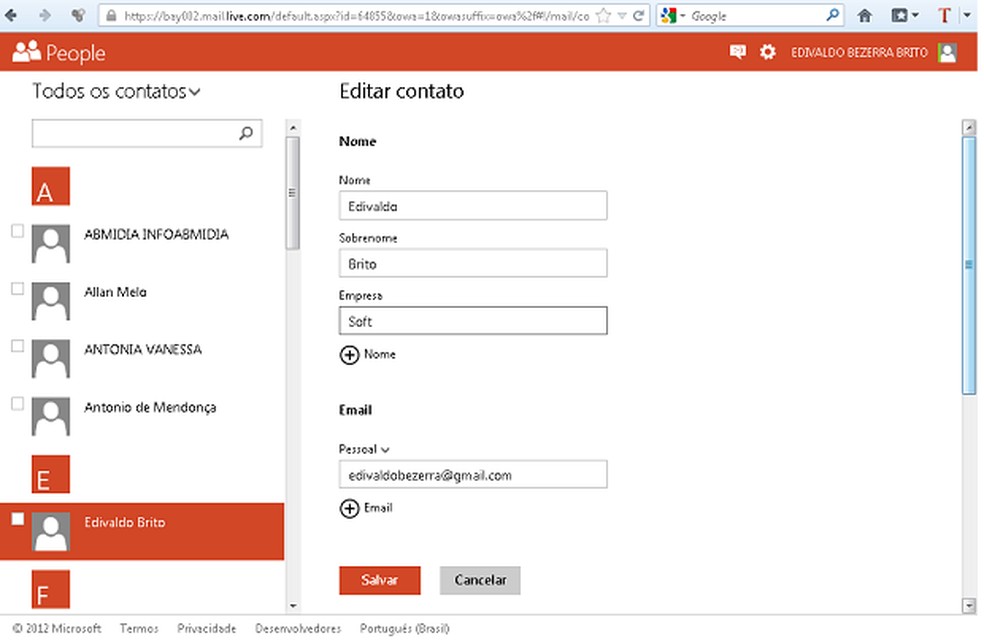
Task: Click the Antonio de Mendonça avatar picture
Action: click(51, 416)
